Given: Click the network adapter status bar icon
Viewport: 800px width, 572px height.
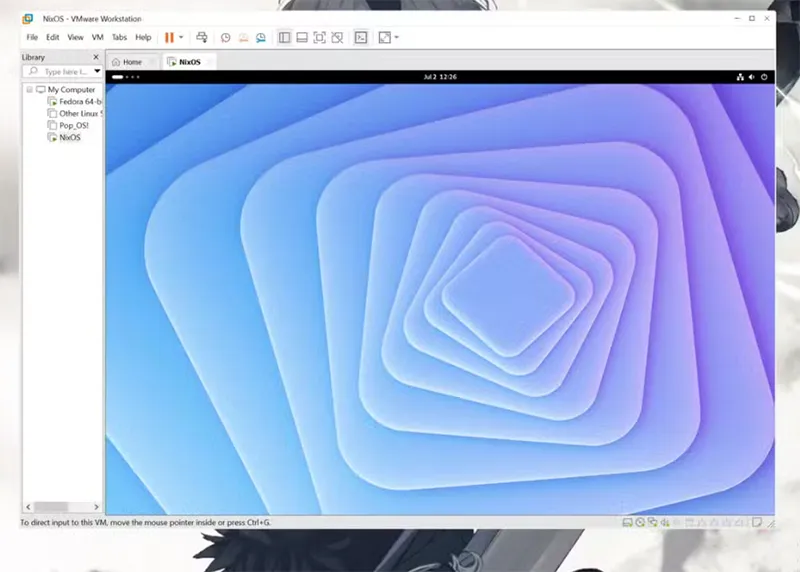Looking at the screenshot, I should pyautogui.click(x=653, y=523).
